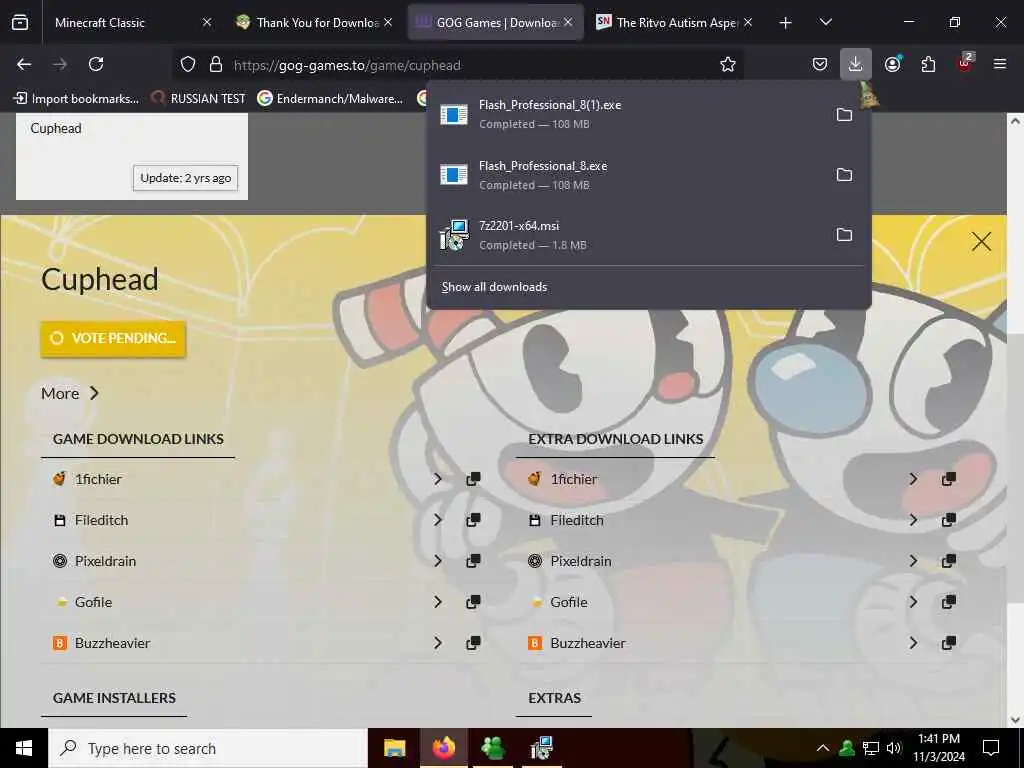Expand game Fileditch link arrow

438,520
